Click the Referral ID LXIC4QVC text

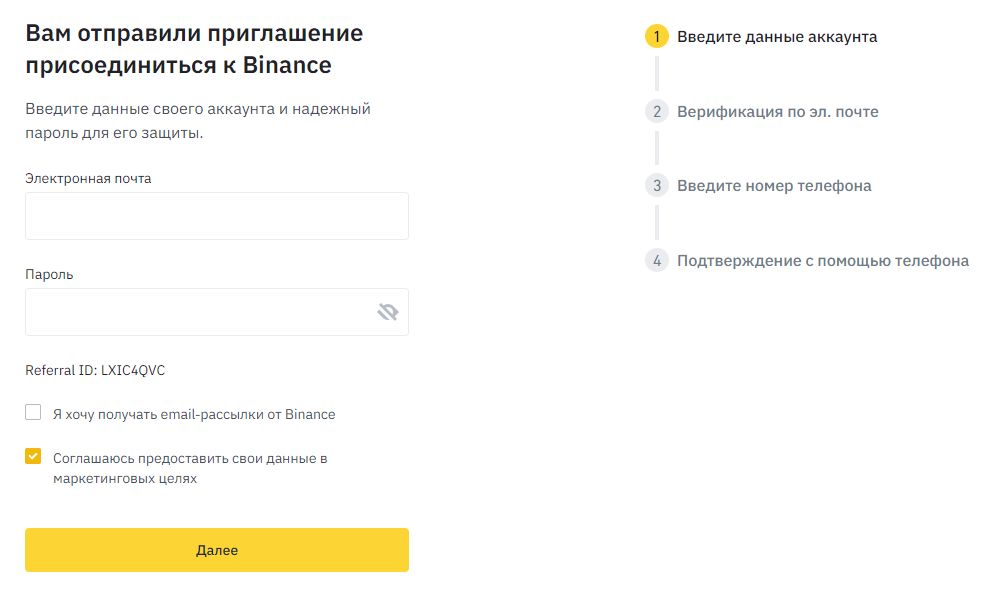click(x=95, y=370)
